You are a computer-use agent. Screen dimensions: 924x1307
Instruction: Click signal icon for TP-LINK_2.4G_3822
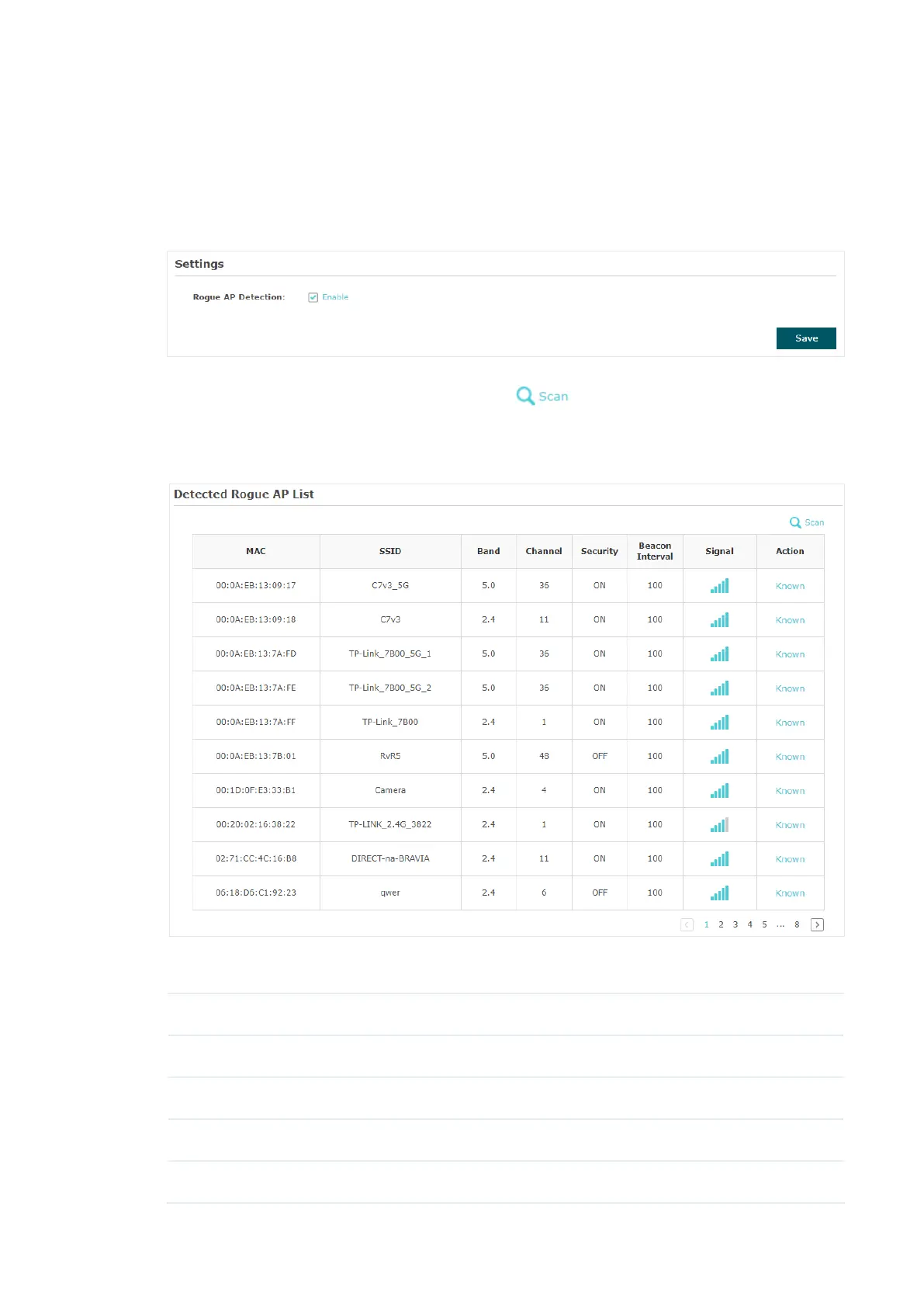pos(719,825)
